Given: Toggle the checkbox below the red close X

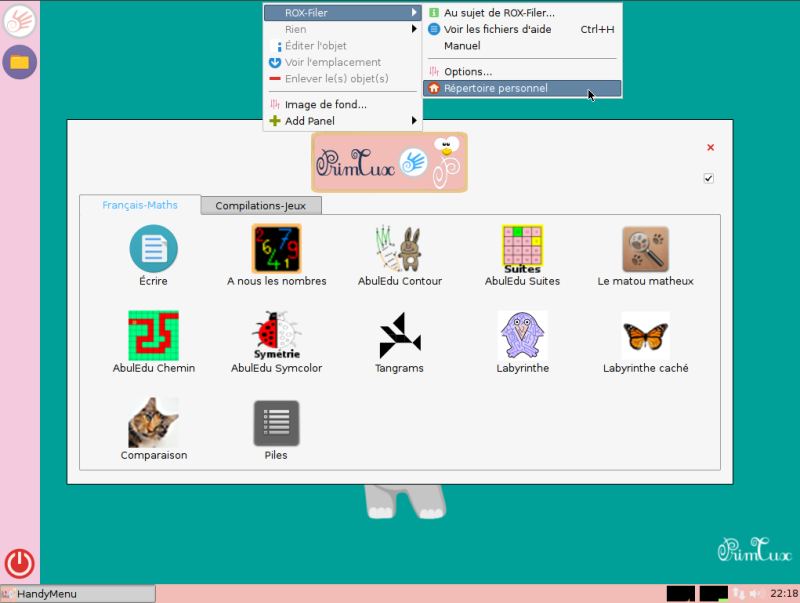Looking at the screenshot, I should (708, 179).
